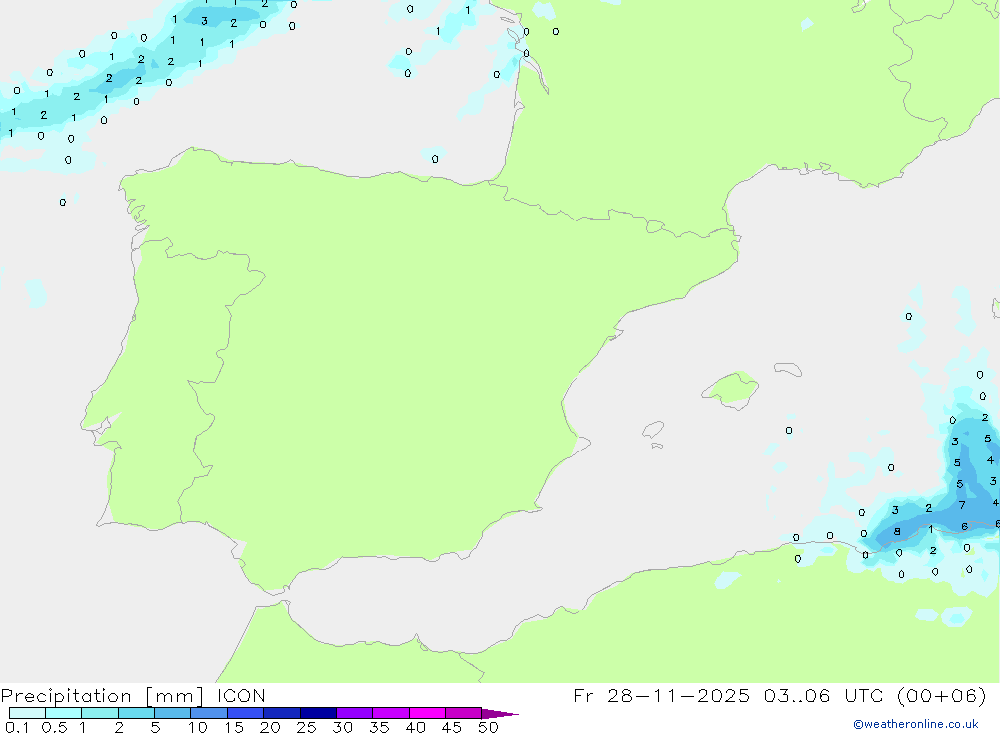This screenshot has width=1000, height=733.
Task: Click the Mallorca island on the map
Action: click(x=731, y=389)
